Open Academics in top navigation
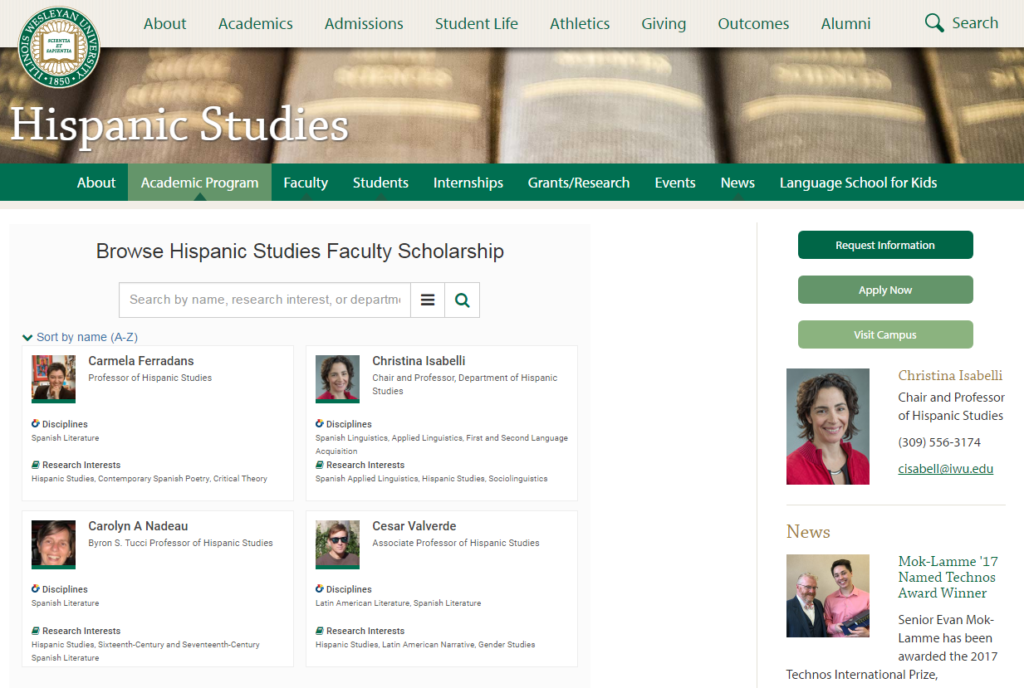The image size is (1024, 688). [x=255, y=23]
